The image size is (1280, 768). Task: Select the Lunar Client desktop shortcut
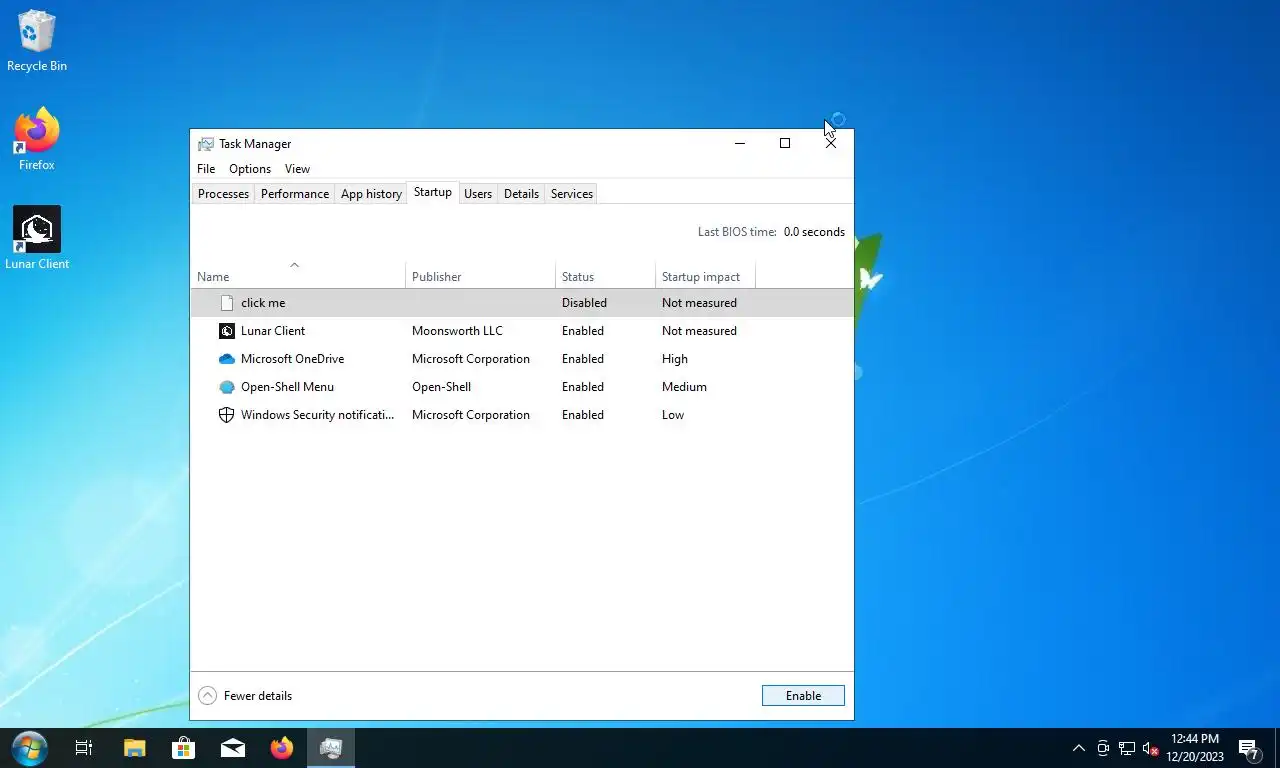click(37, 238)
